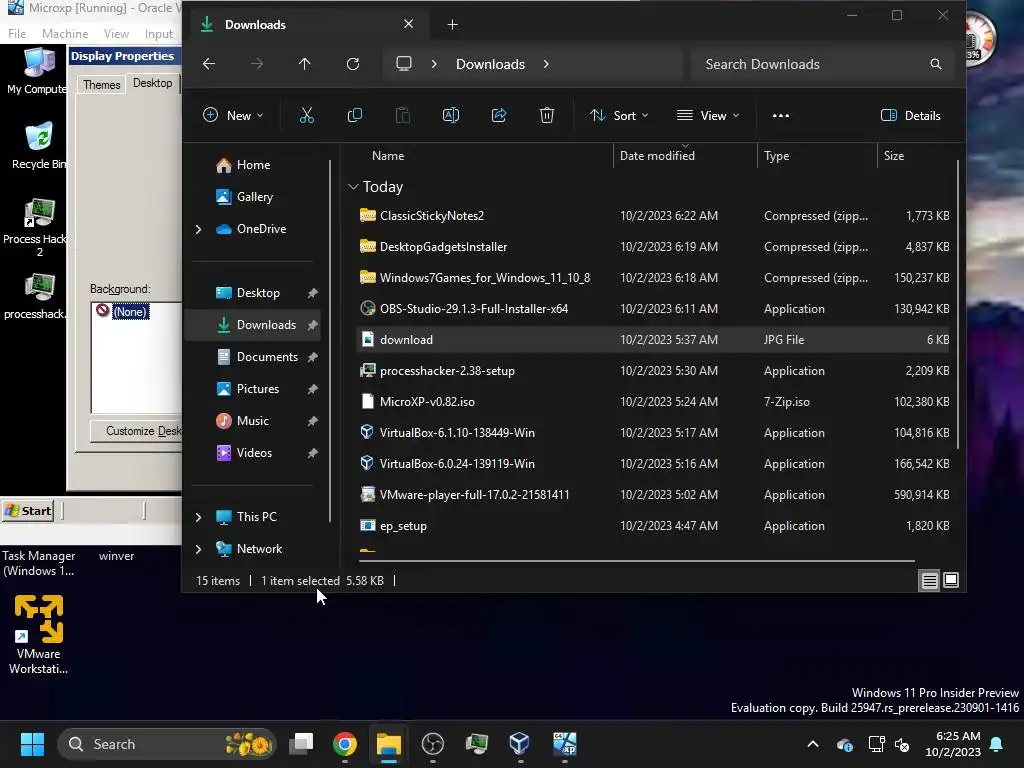Select the MicroXP-v0.82.iso file

427,402
